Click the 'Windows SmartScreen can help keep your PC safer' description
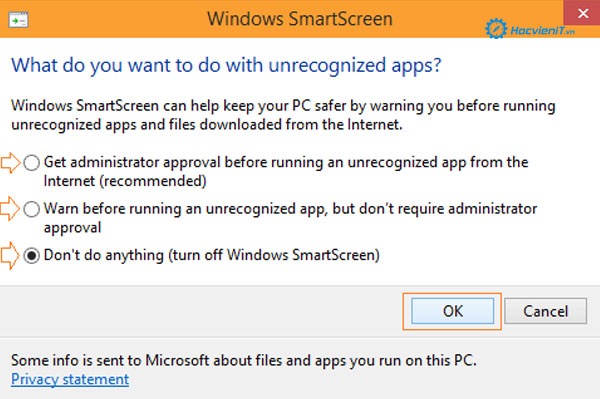 click(283, 115)
